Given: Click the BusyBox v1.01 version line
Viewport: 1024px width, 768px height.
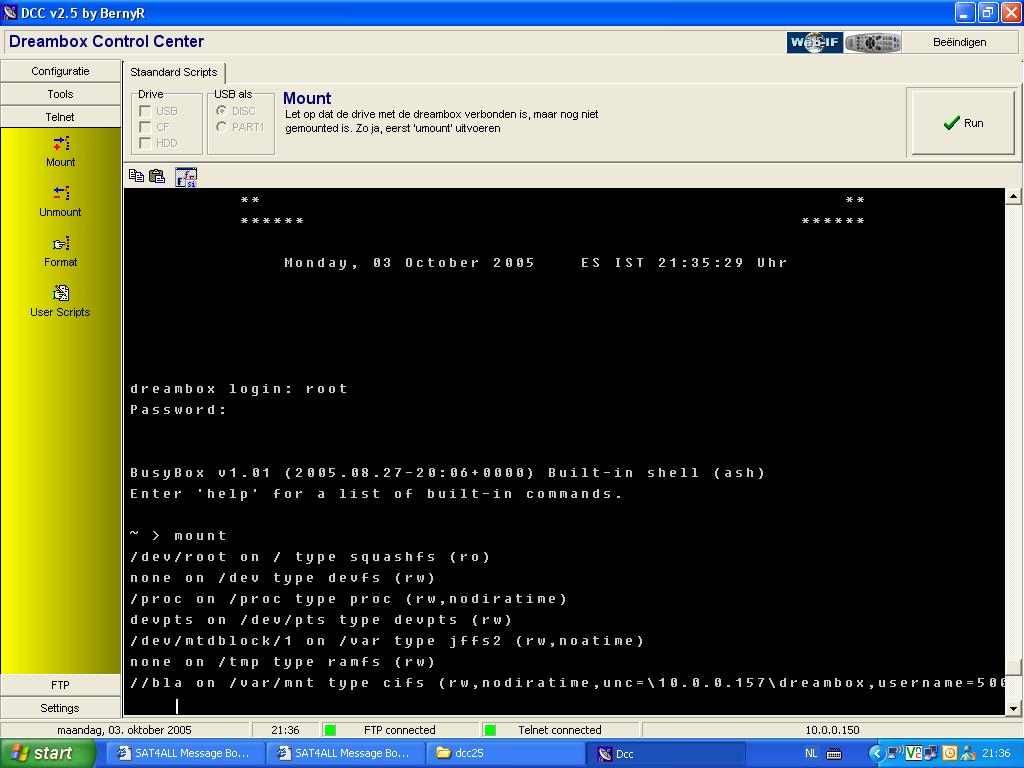Looking at the screenshot, I should [x=447, y=472].
